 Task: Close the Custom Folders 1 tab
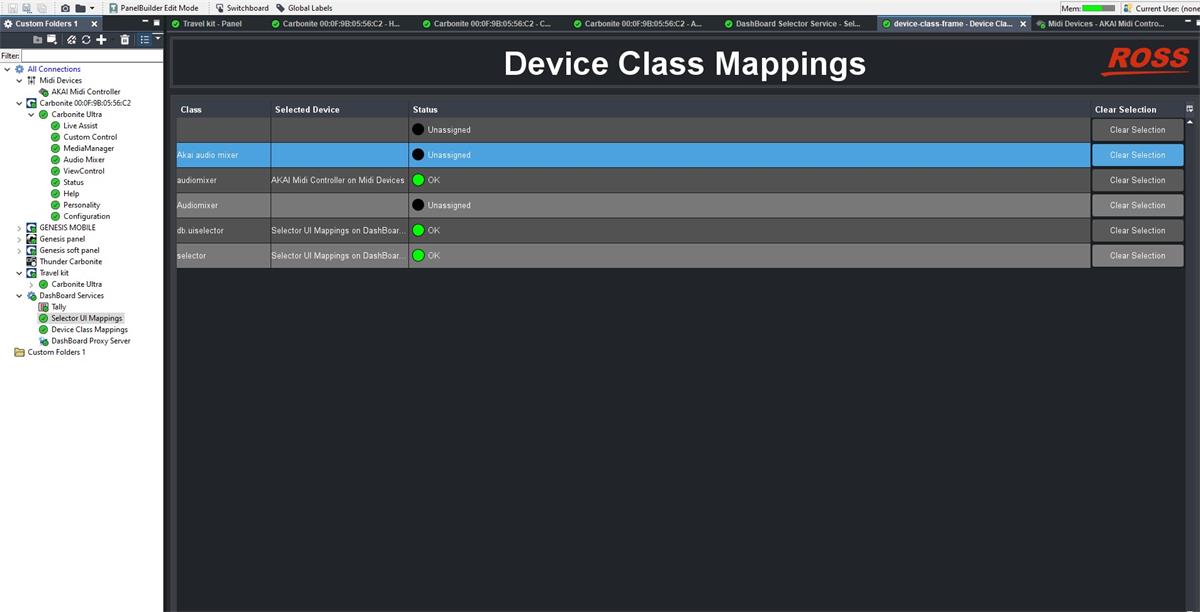click(x=94, y=23)
